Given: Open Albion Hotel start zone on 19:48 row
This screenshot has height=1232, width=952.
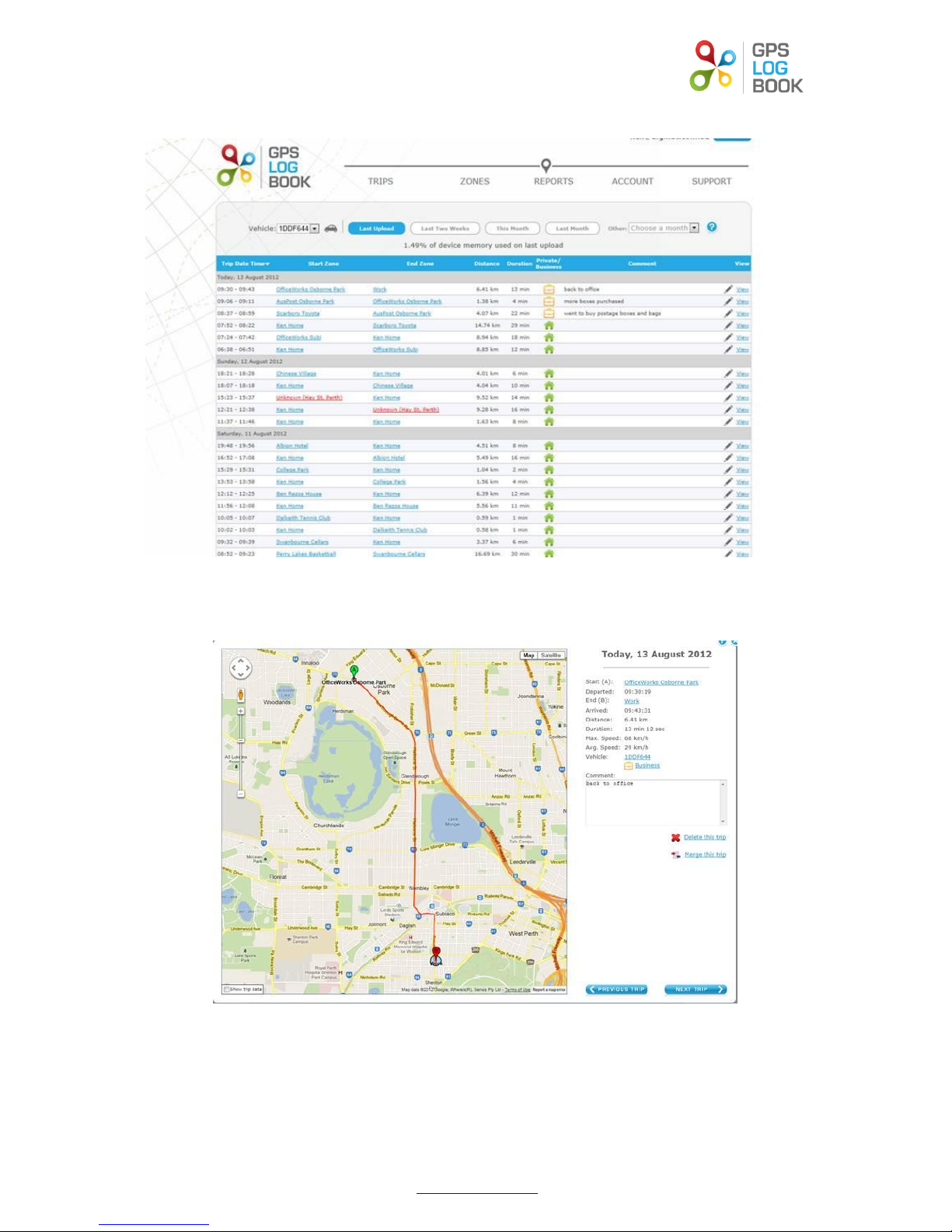Looking at the screenshot, I should tap(292, 446).
